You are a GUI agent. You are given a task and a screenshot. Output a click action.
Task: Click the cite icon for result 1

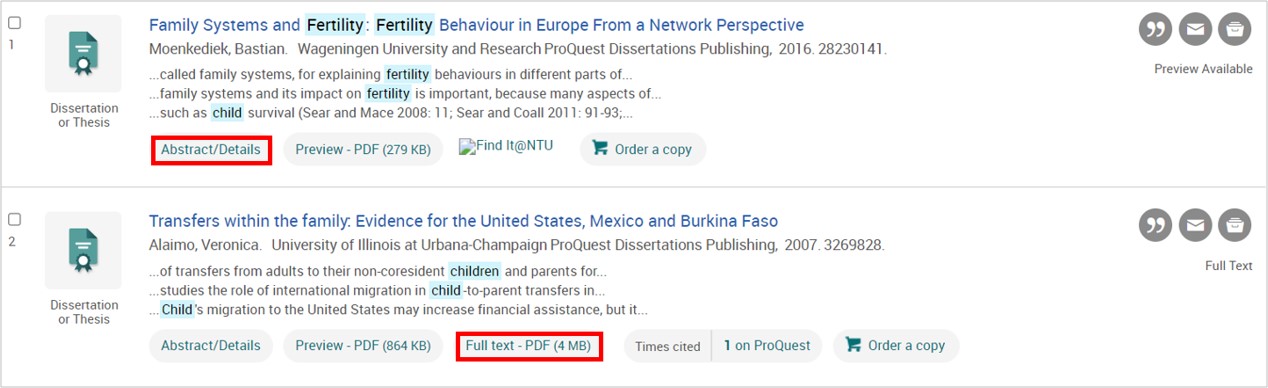click(1155, 29)
